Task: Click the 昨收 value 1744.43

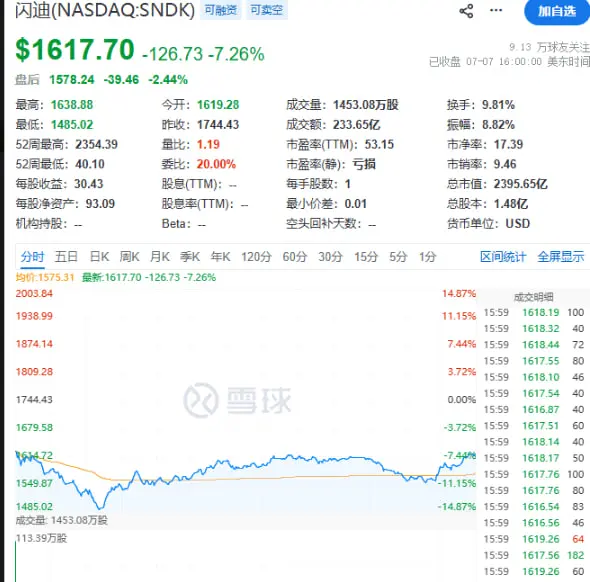Action: [x=218, y=125]
